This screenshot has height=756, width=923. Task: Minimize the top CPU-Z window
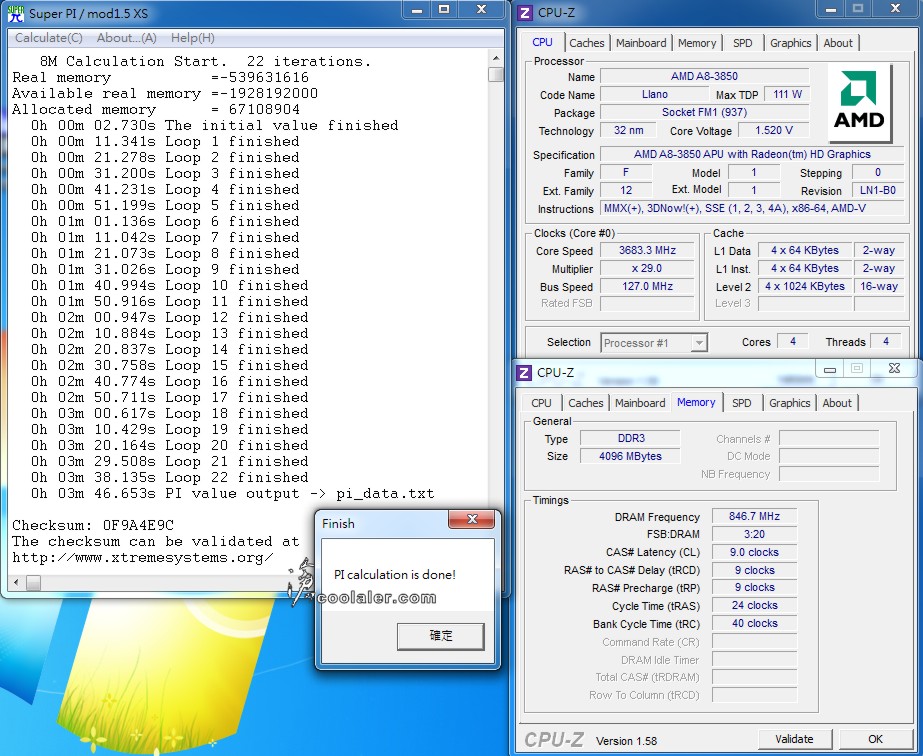coord(831,9)
